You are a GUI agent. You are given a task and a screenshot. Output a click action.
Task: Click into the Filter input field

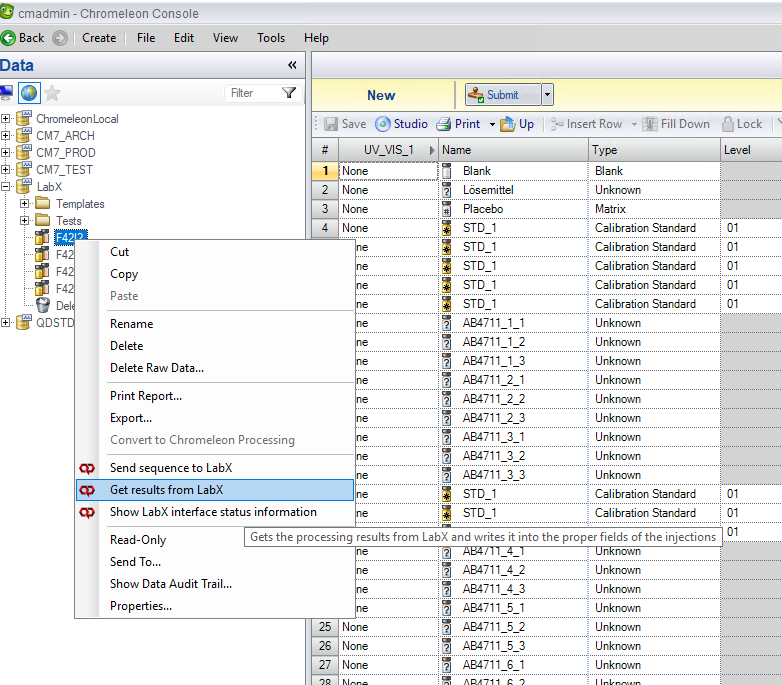(x=254, y=93)
